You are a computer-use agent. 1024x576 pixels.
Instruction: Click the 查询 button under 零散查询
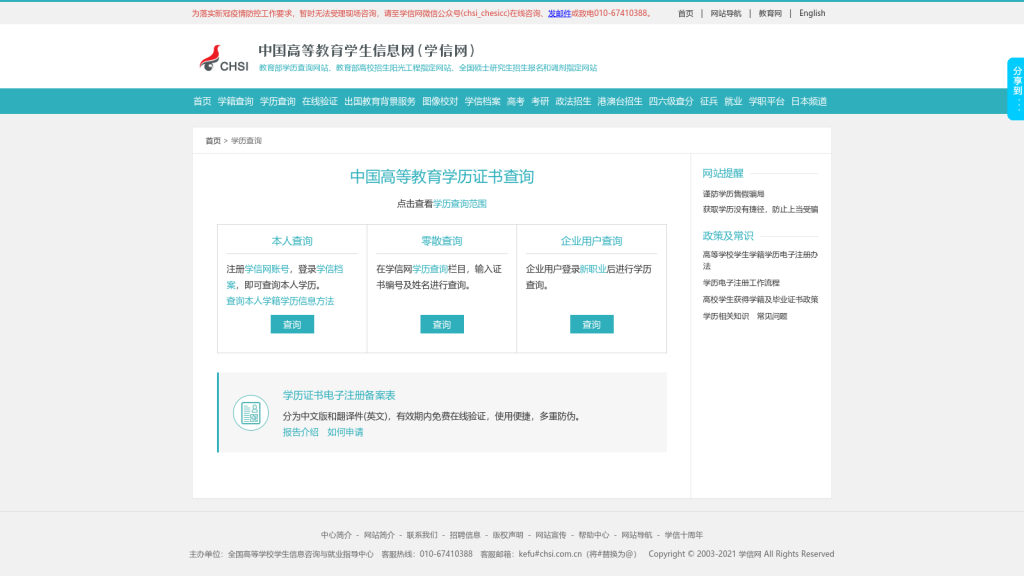coord(442,325)
